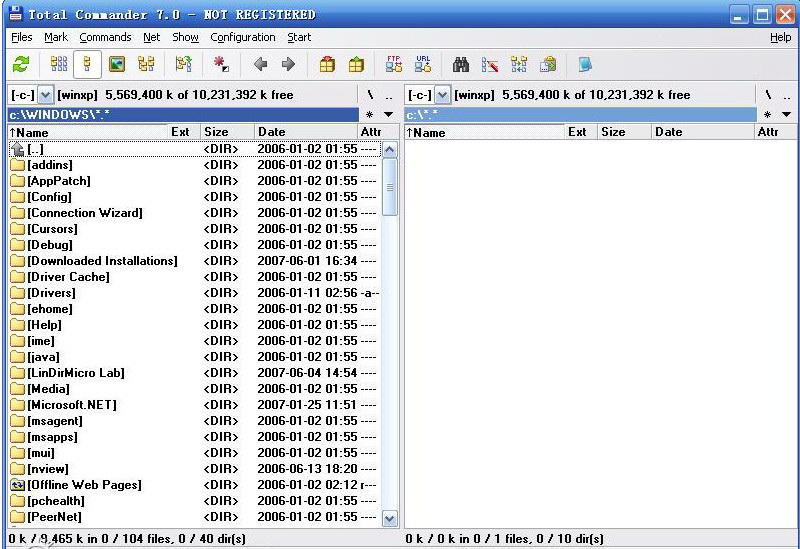Image resolution: width=800 pixels, height=549 pixels.
Task: Click the left panel scrollbar thumb
Action: coord(389,187)
